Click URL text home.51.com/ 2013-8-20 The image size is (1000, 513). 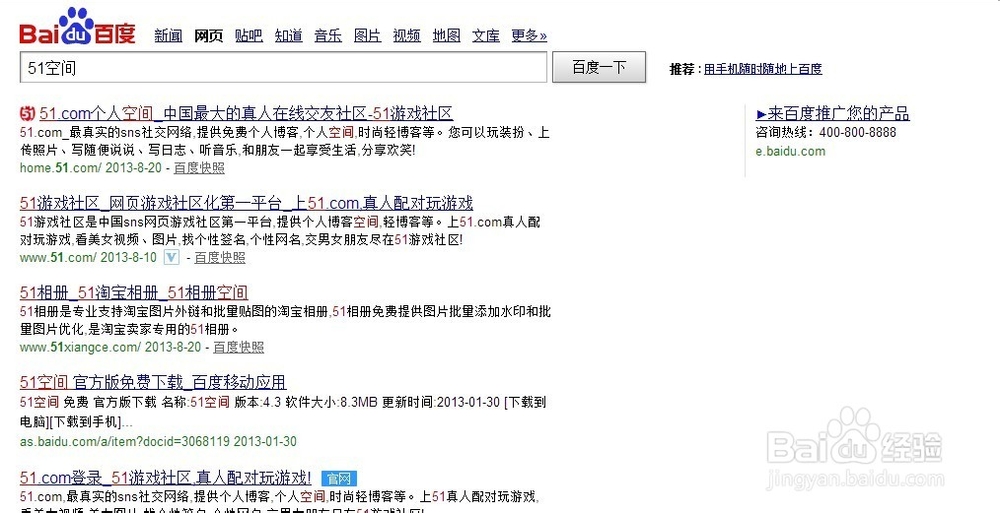point(92,168)
